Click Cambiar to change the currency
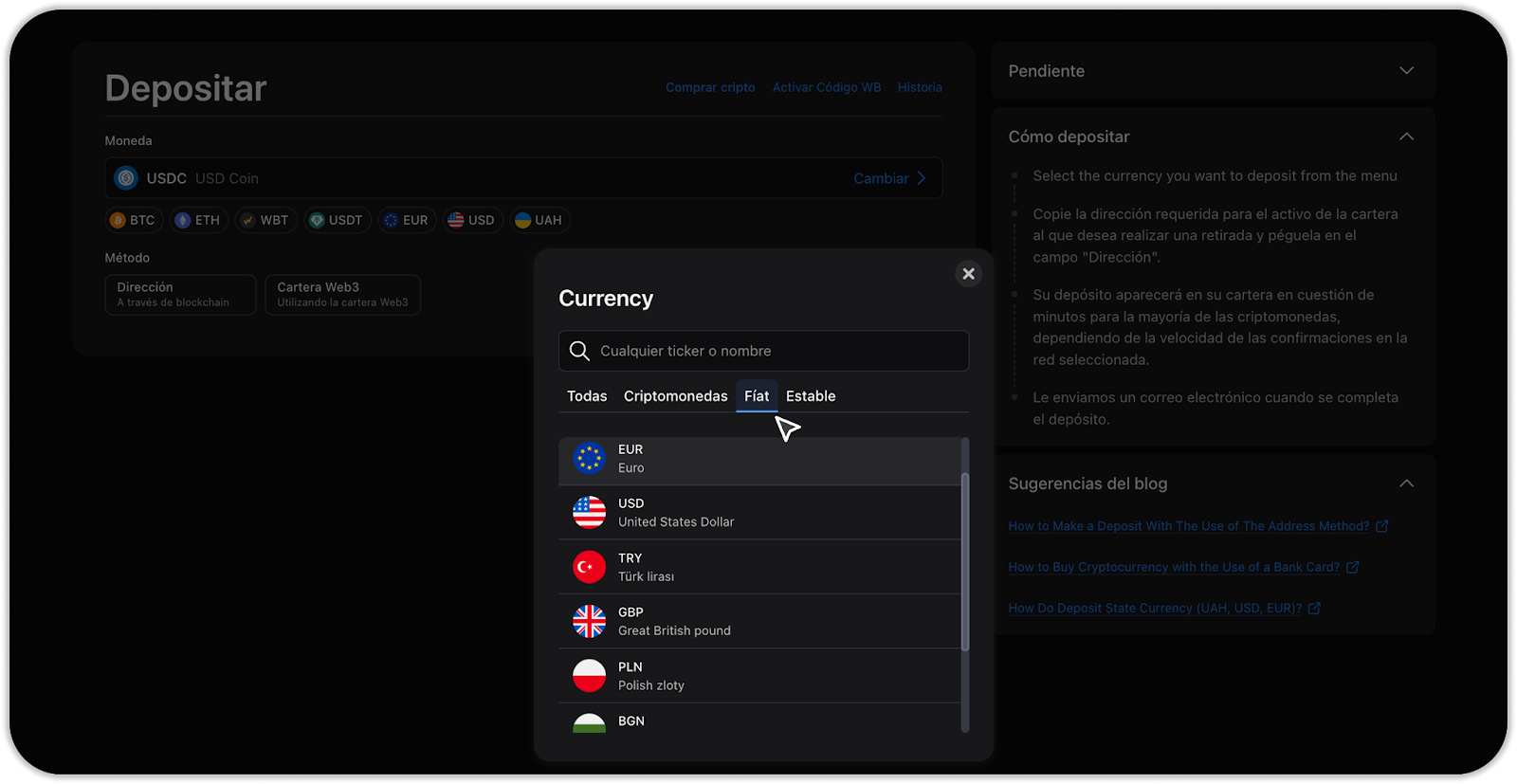This screenshot has width=1517, height=784. [889, 178]
